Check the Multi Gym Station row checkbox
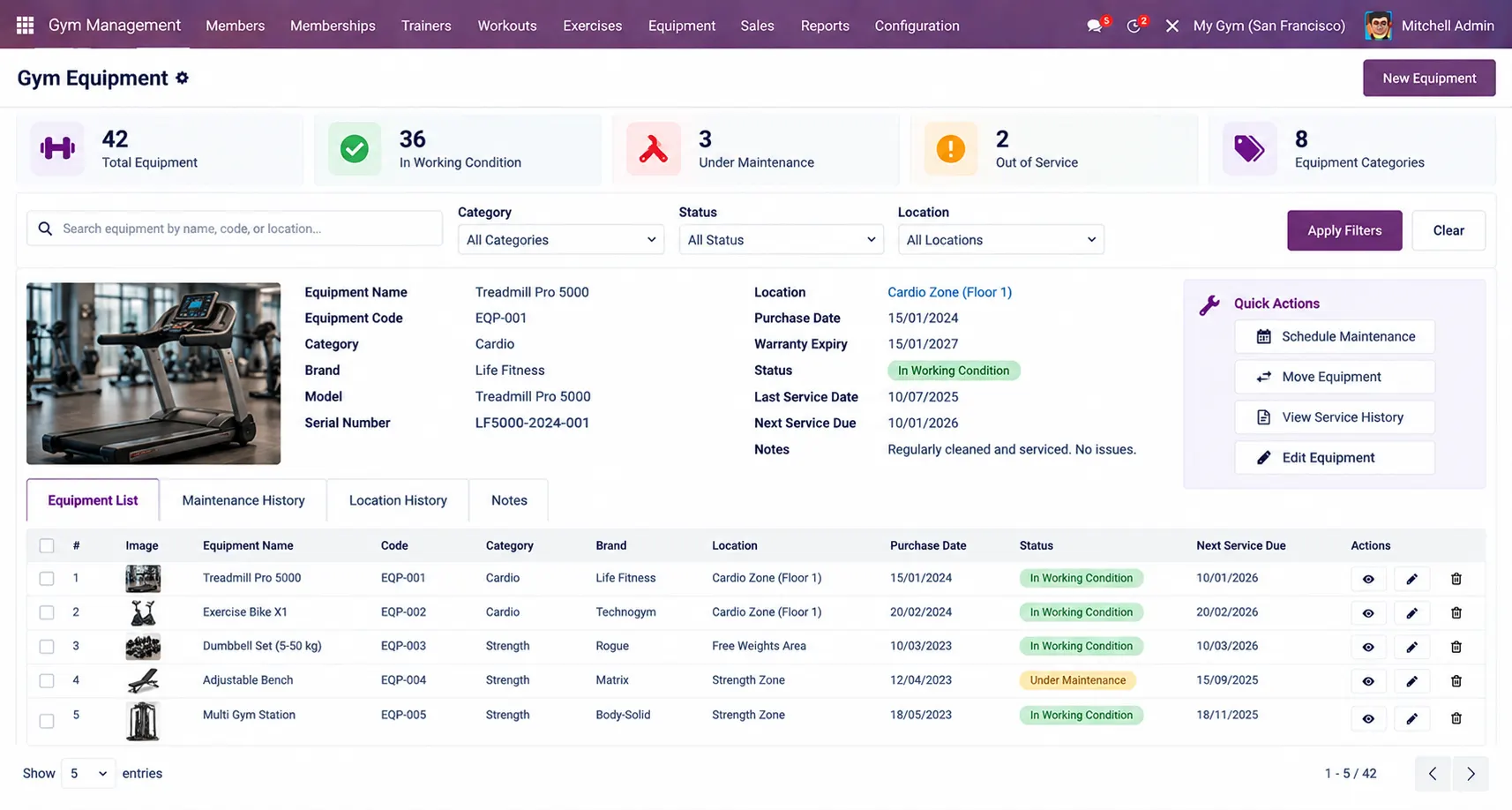Image resolution: width=1512 pixels, height=810 pixels. pos(47,721)
